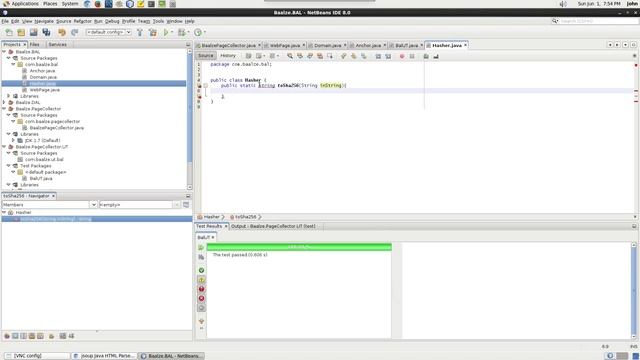Click Hasher in the editor breadcrumb
640x360 pixels.
(211, 217)
